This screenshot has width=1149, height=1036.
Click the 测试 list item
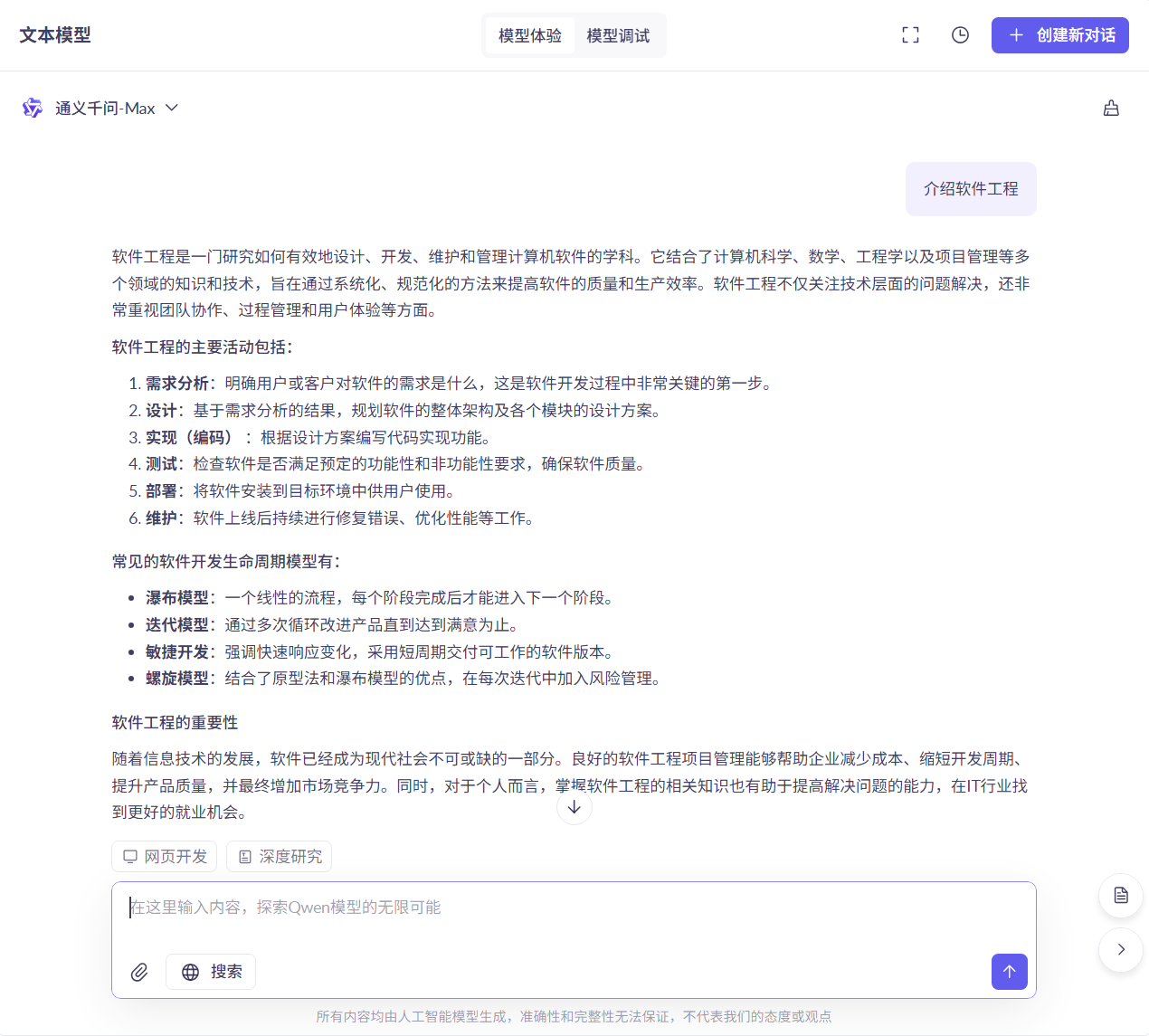tap(388, 464)
